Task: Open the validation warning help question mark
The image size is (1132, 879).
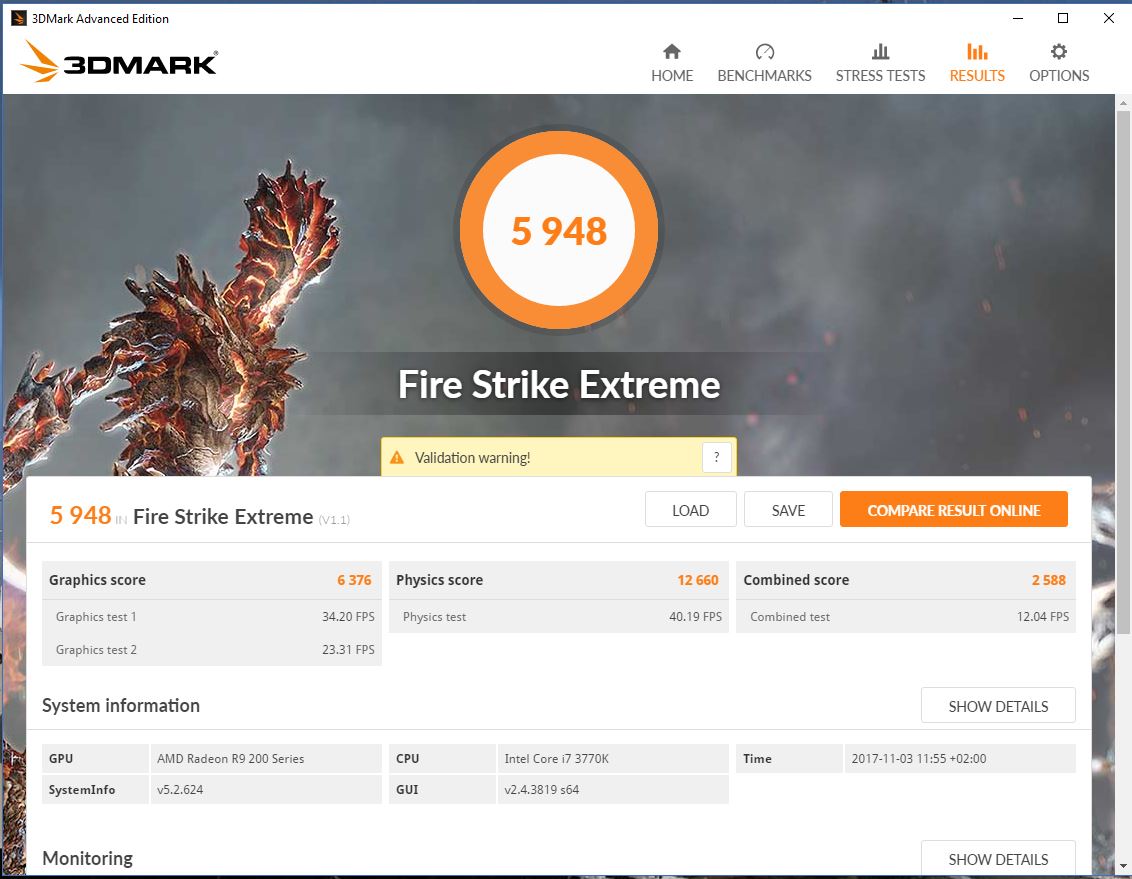Action: point(716,457)
